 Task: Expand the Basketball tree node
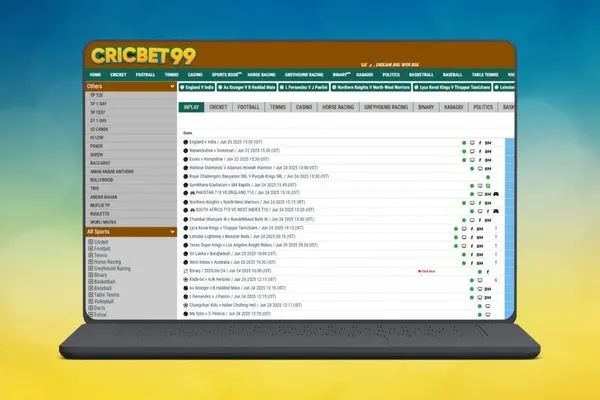tap(91, 281)
